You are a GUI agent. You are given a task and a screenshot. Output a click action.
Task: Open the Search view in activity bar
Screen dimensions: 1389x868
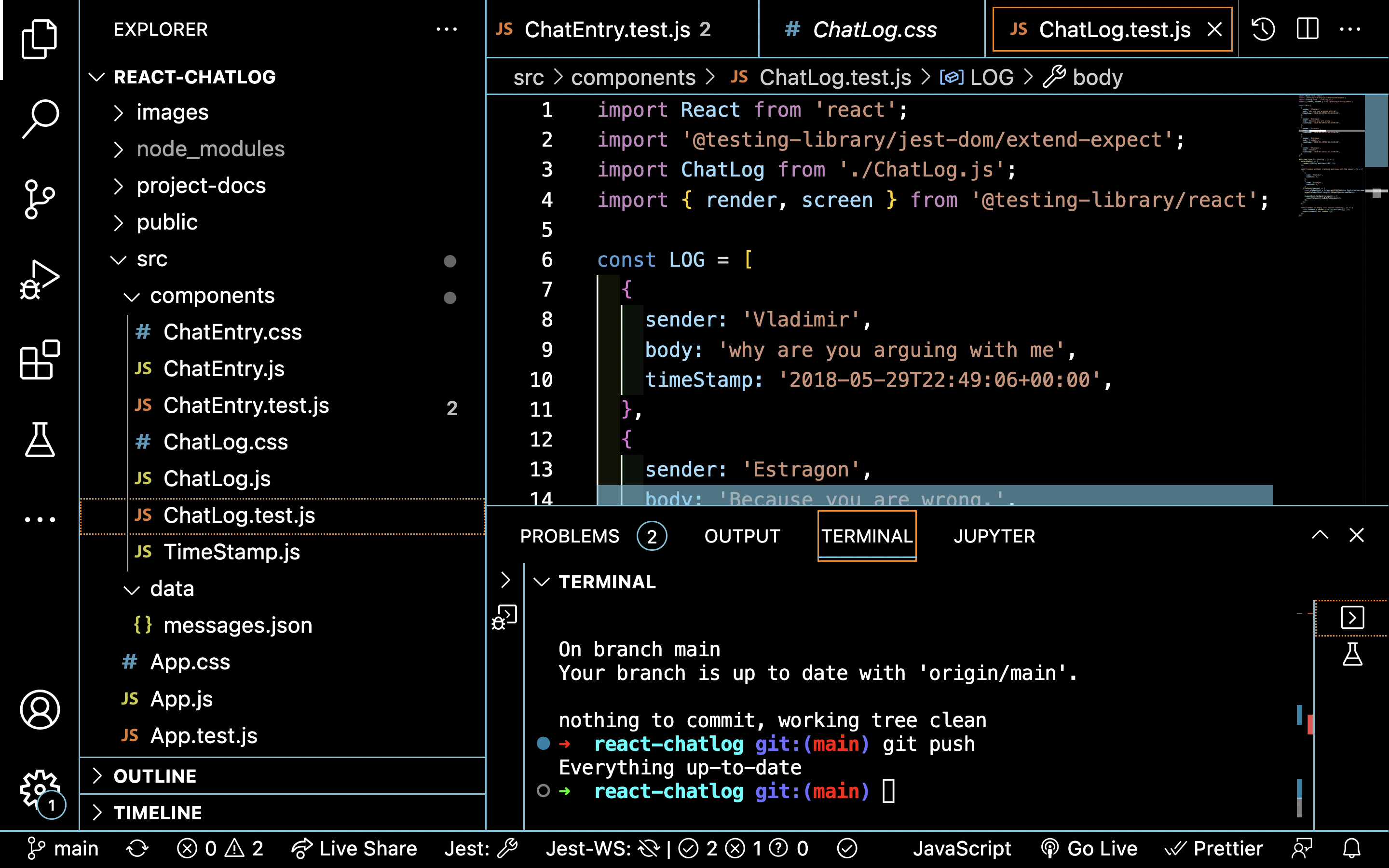point(40,118)
